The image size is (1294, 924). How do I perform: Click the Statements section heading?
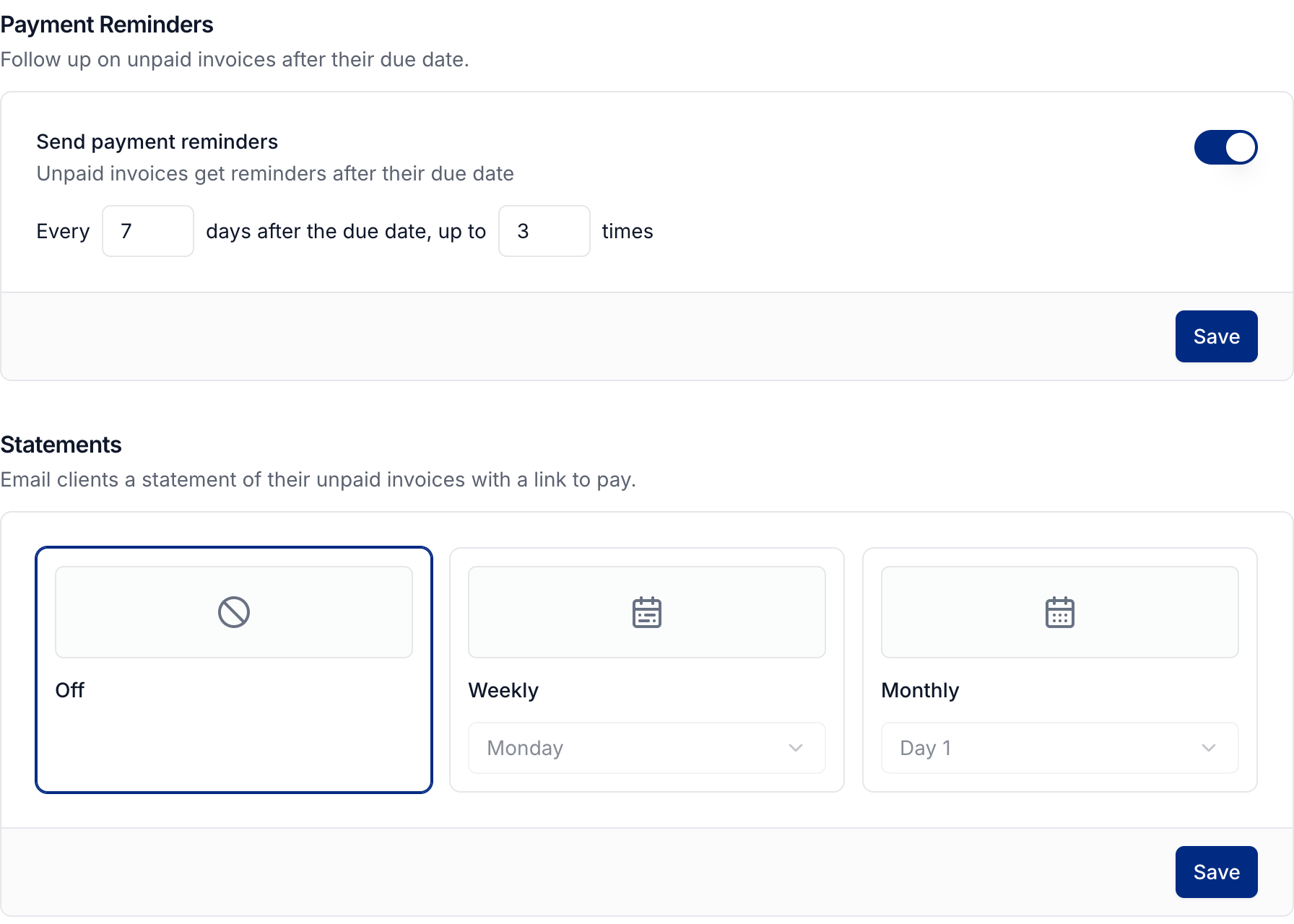tap(61, 445)
